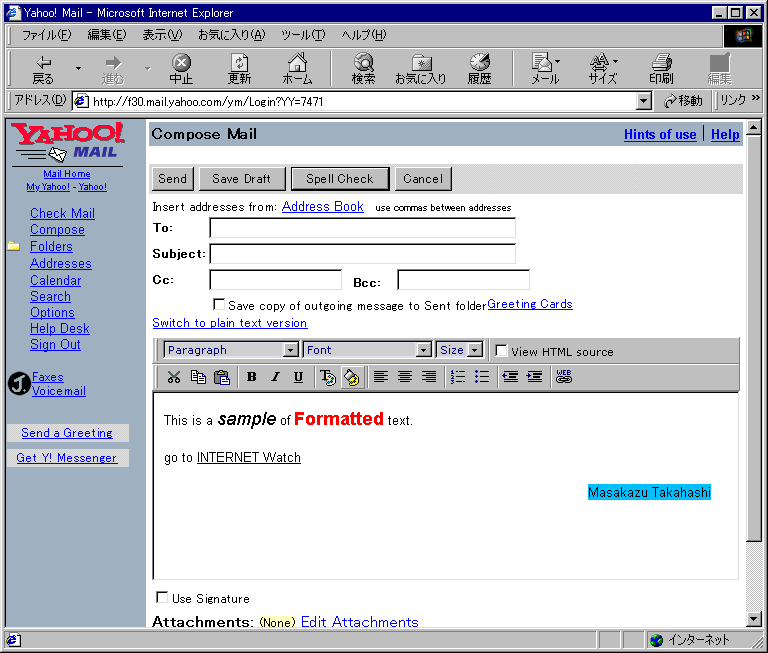Open the Tools (ツール) menu

303,35
